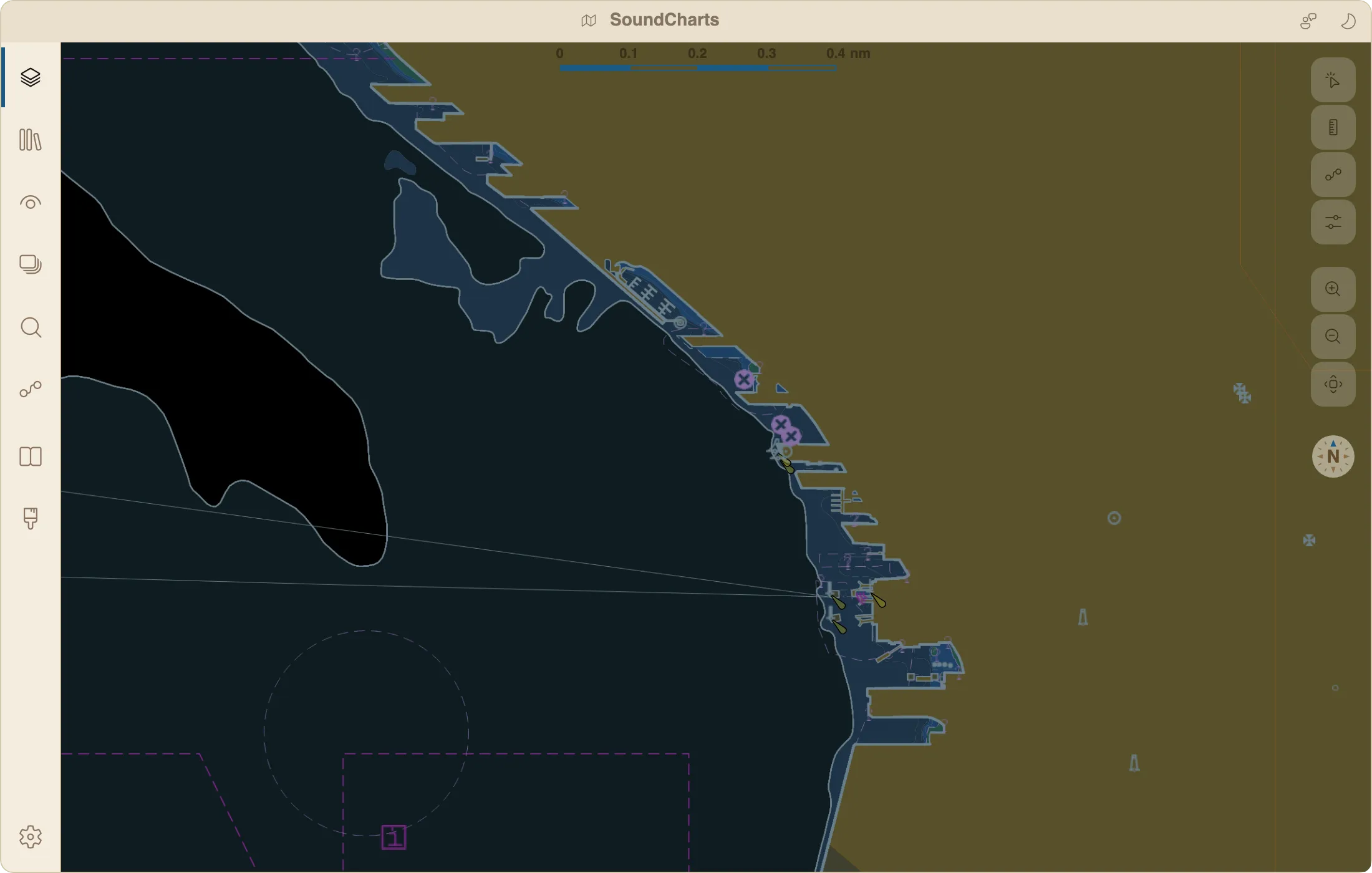Open the Search magnifier in sidebar
The width and height of the screenshot is (1372, 873).
[x=30, y=327]
